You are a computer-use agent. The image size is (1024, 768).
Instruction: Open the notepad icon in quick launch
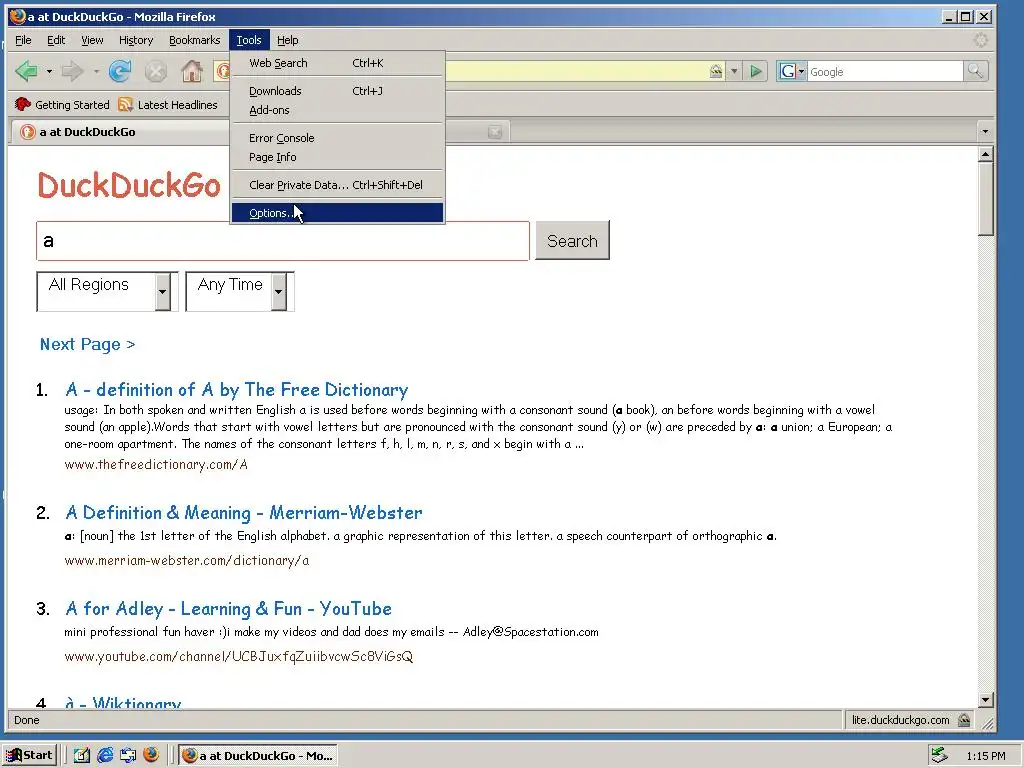[82, 755]
